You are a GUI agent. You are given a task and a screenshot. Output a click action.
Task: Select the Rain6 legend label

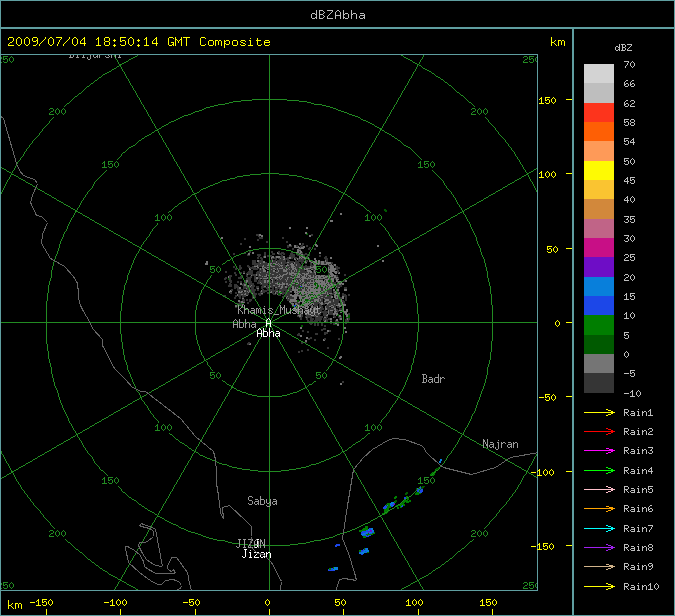(638, 509)
